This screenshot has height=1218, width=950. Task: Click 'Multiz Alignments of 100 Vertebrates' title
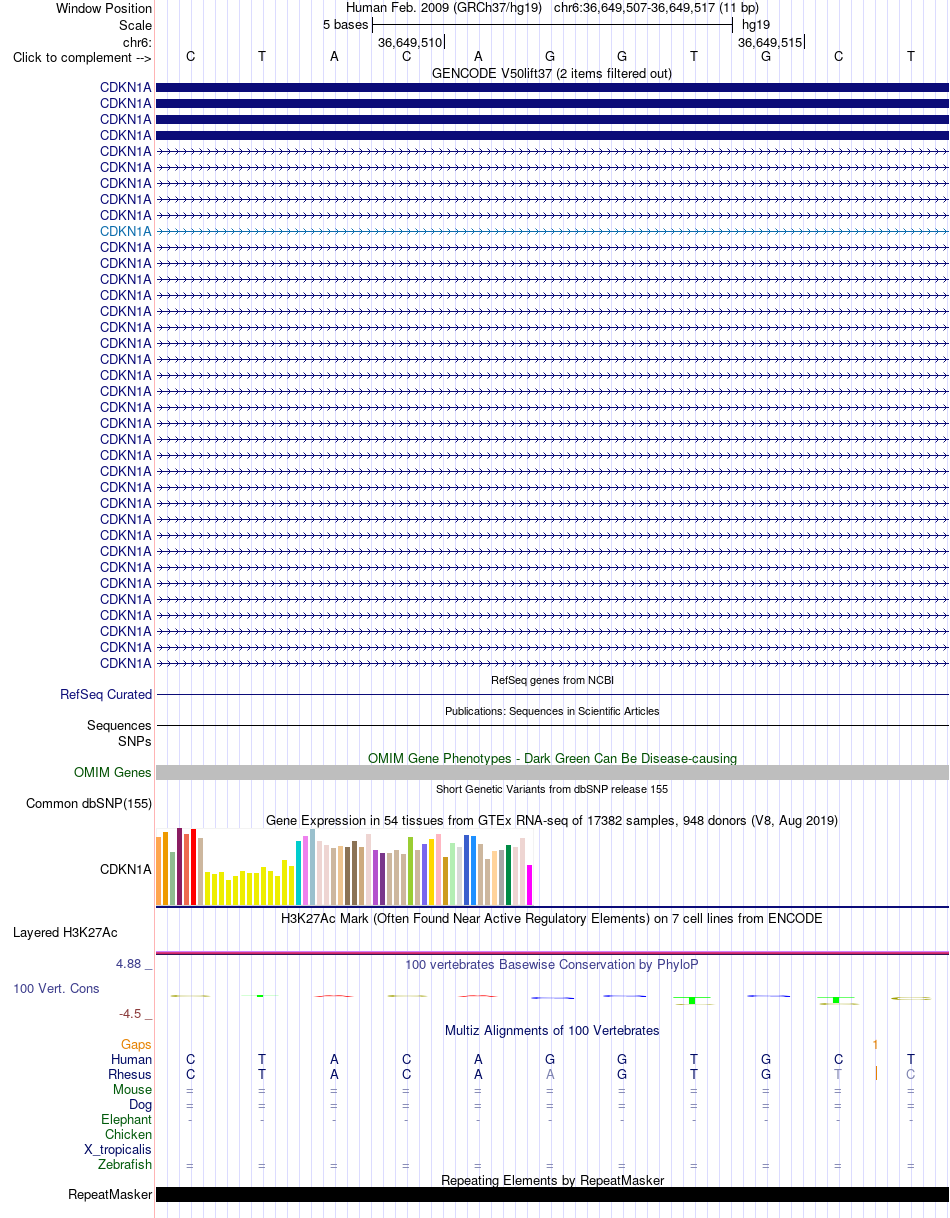552,1030
